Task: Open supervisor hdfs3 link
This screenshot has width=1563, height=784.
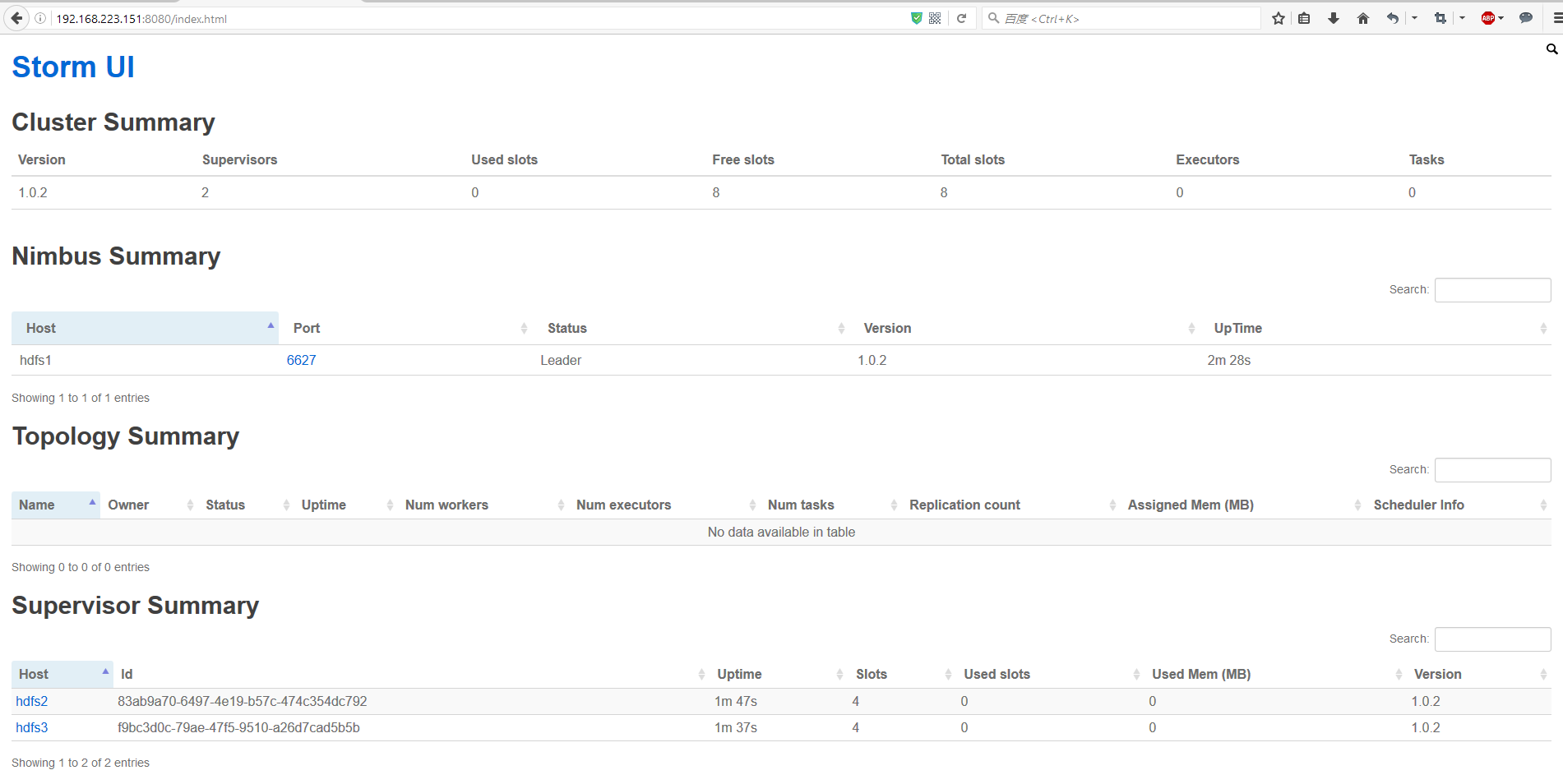Action: point(32,727)
